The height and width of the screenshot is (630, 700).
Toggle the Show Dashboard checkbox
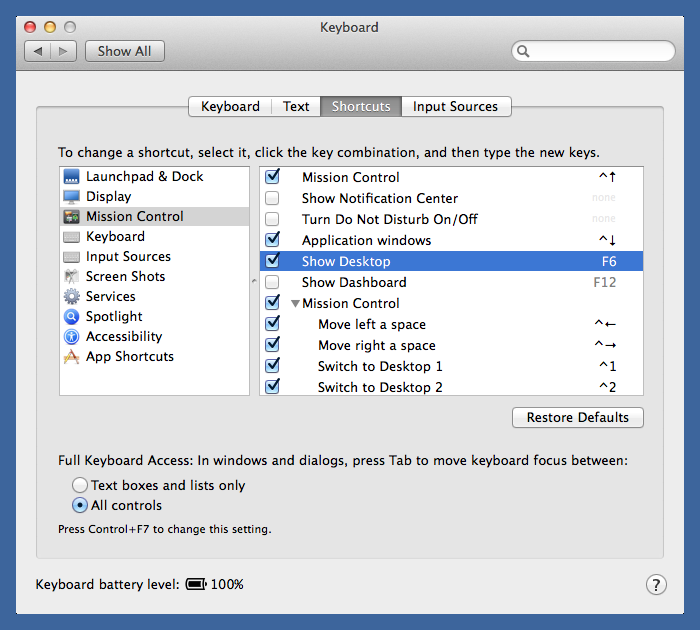point(272,283)
